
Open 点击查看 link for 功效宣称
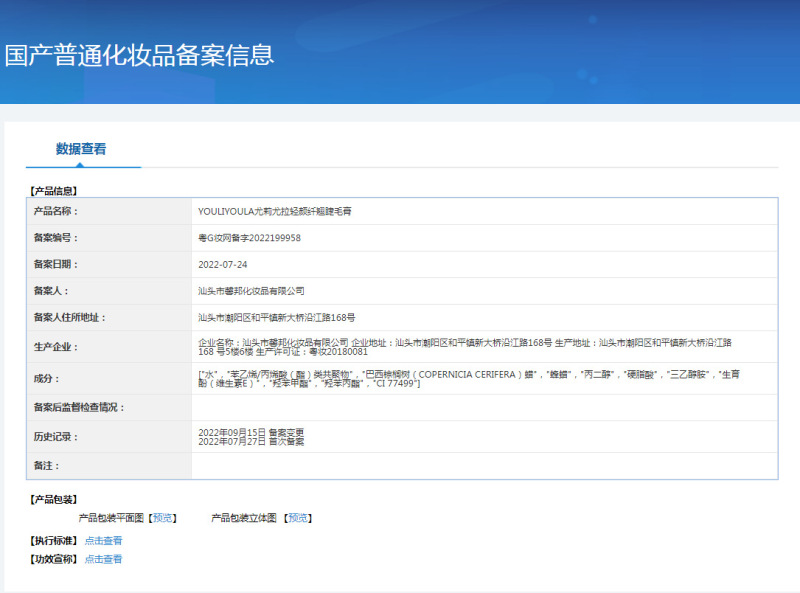click(104, 559)
